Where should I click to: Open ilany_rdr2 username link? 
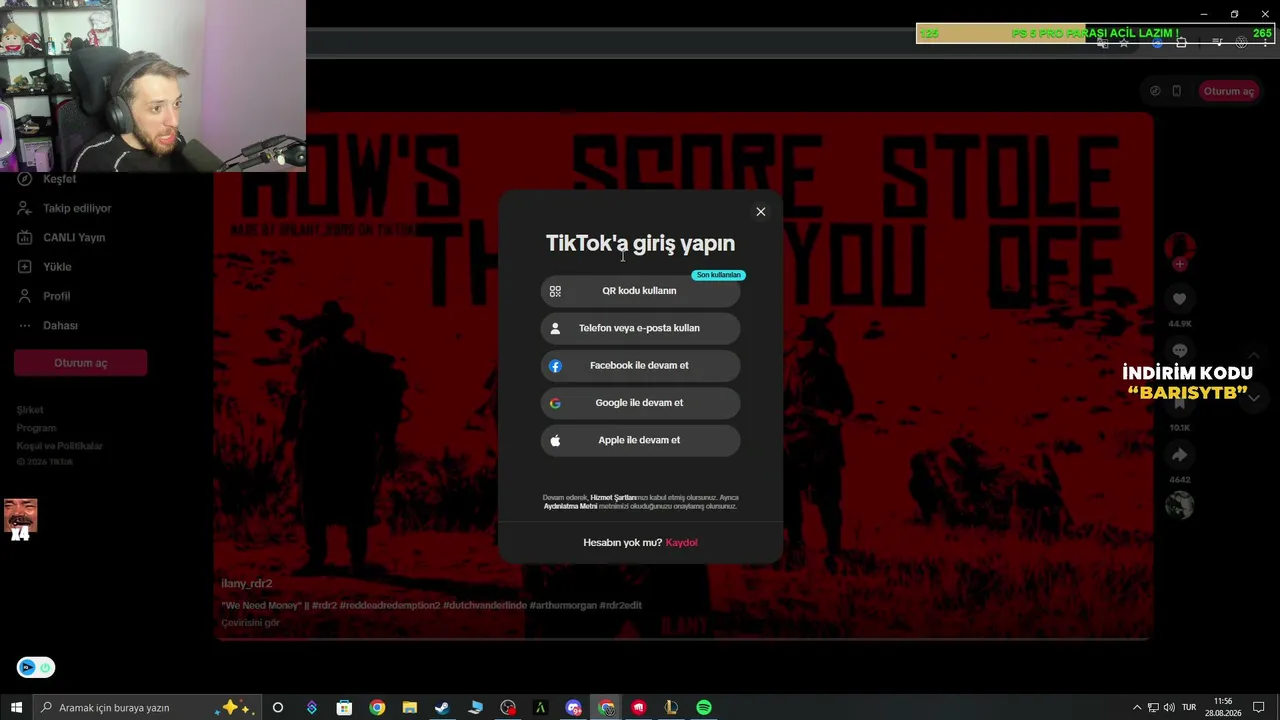point(247,584)
